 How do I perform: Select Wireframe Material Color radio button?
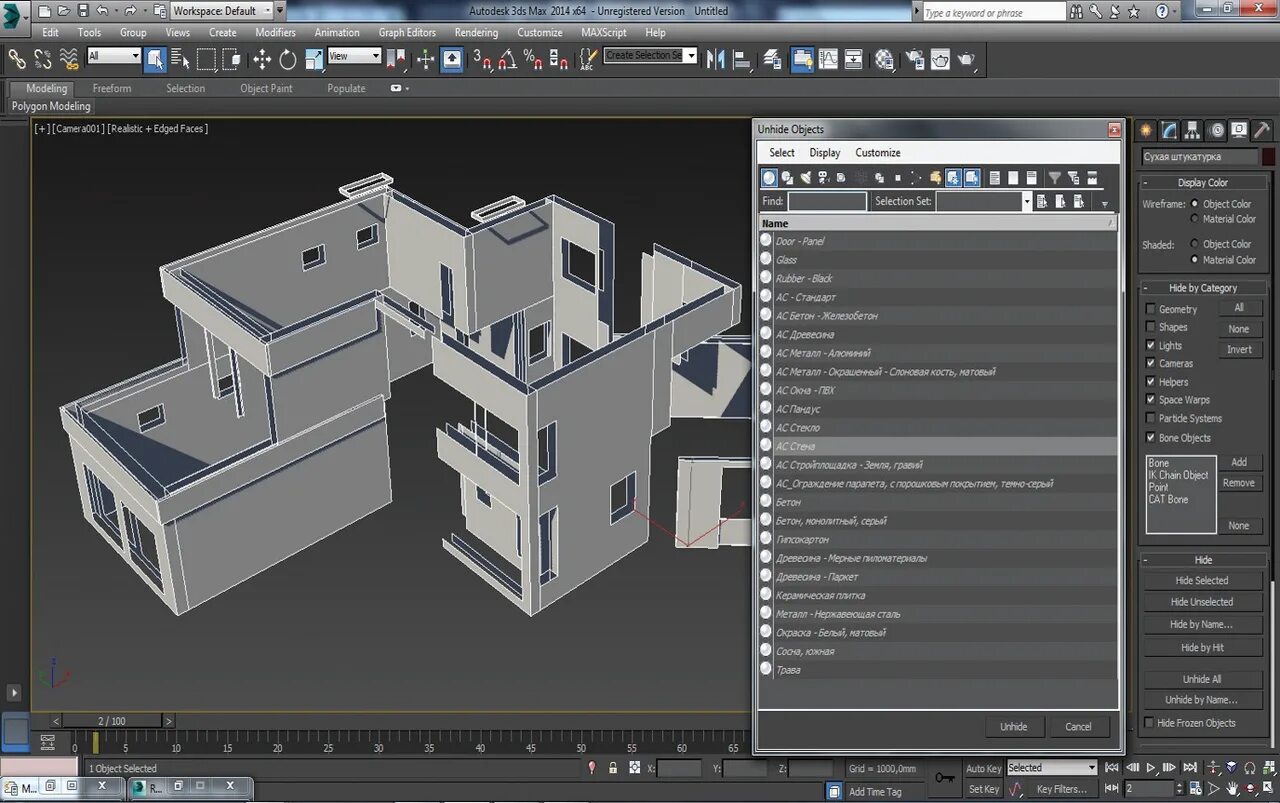pos(1194,219)
